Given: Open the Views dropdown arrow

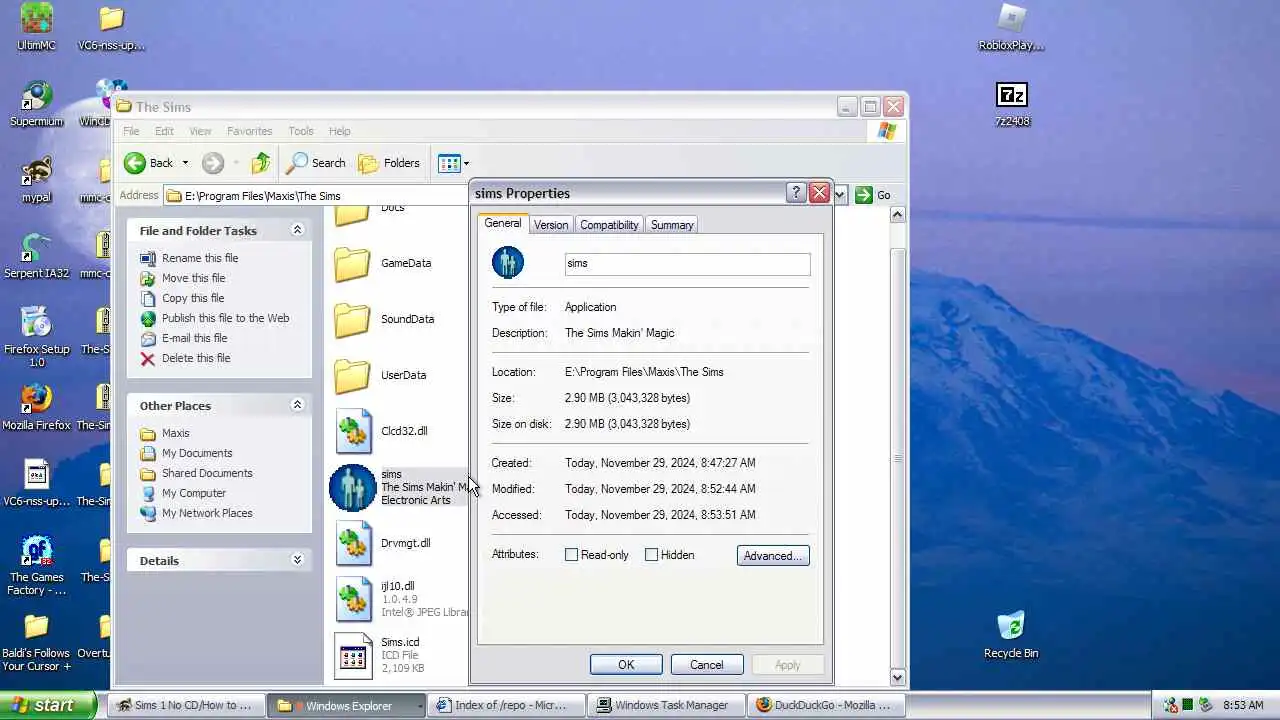Looking at the screenshot, I should 466,163.
